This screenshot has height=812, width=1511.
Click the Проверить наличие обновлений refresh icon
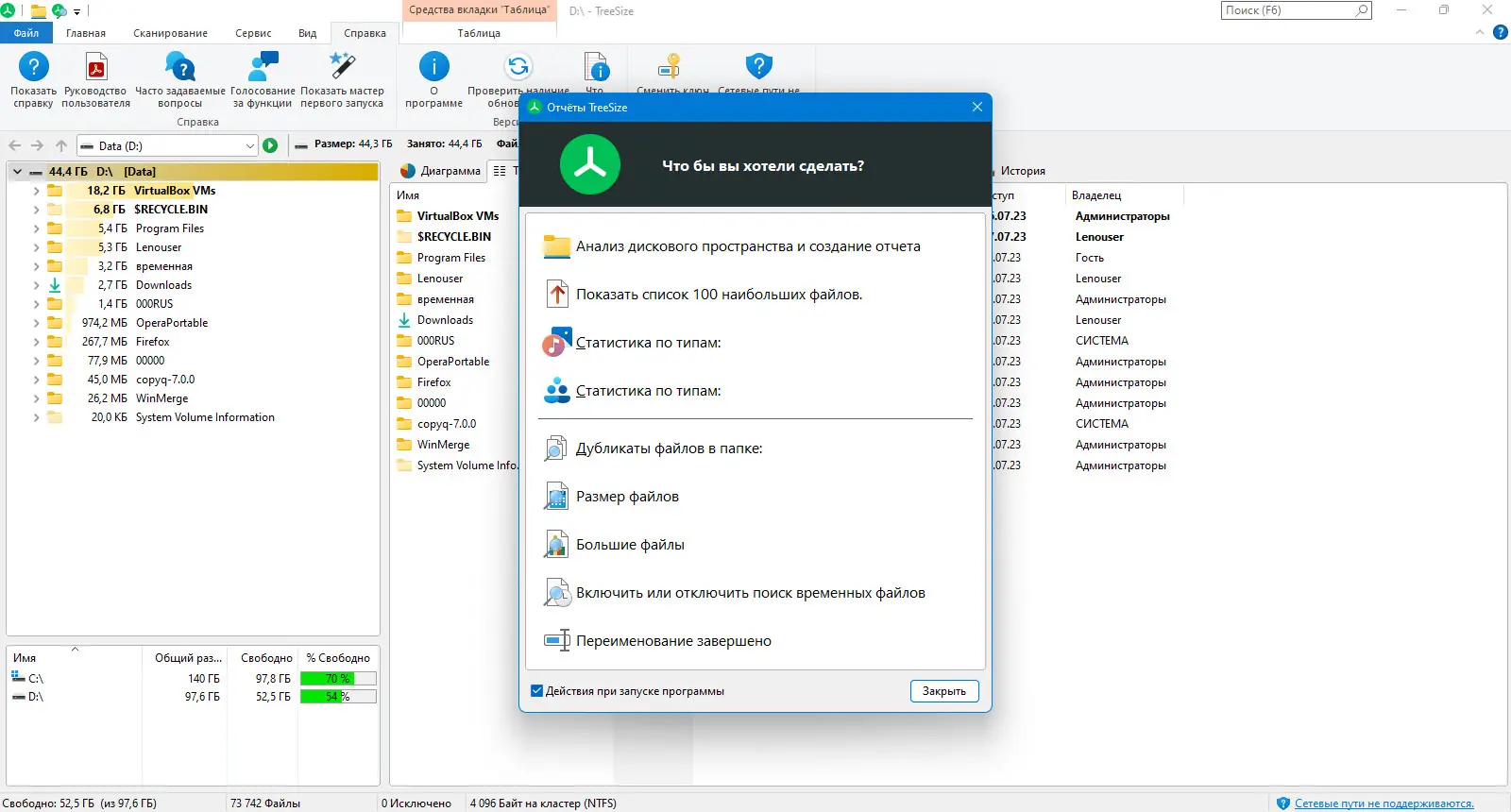tap(518, 67)
